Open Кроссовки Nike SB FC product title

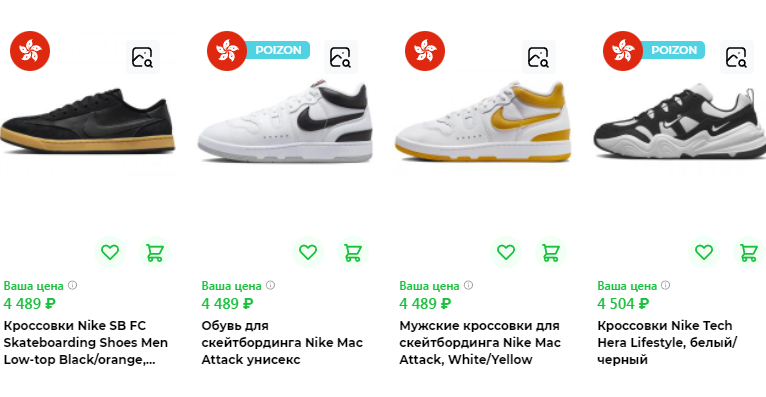[85, 342]
